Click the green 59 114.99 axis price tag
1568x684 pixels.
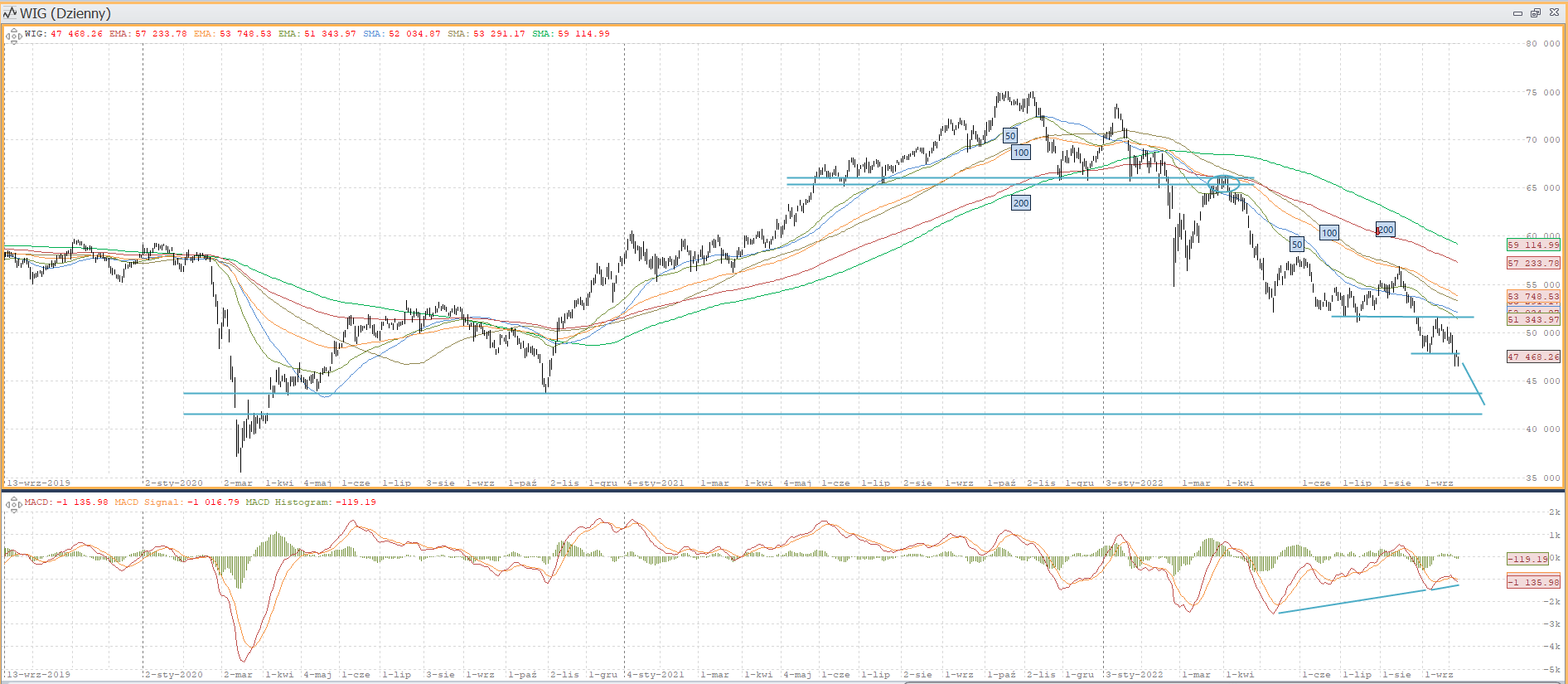click(1532, 245)
